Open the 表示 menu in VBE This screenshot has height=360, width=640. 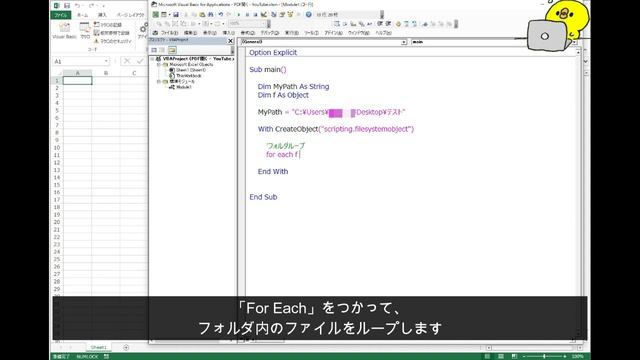coord(210,33)
